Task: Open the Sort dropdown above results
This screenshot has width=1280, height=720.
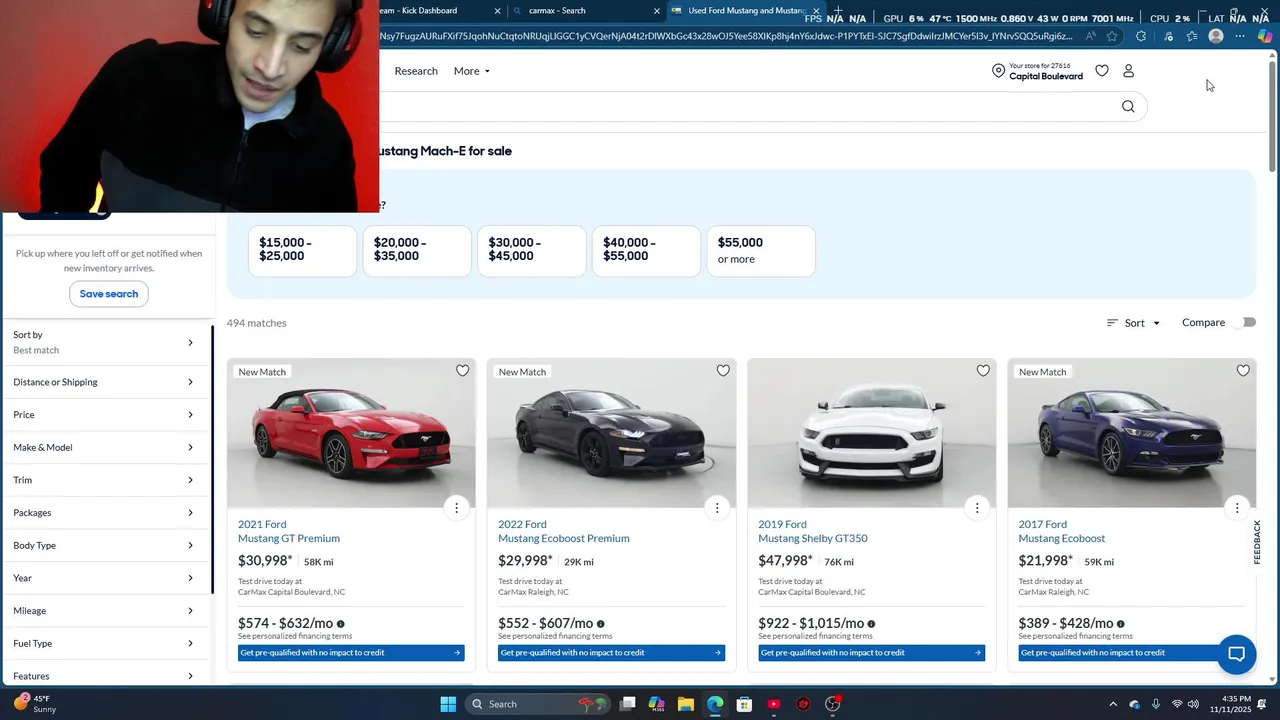Action: 1133,323
